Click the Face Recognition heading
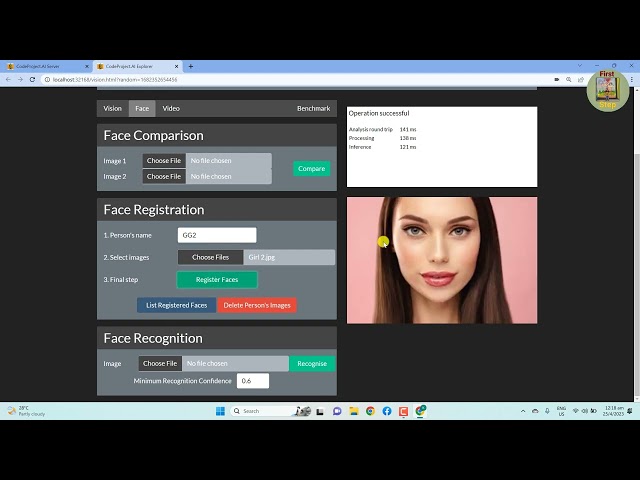The image size is (640, 480). click(x=153, y=338)
